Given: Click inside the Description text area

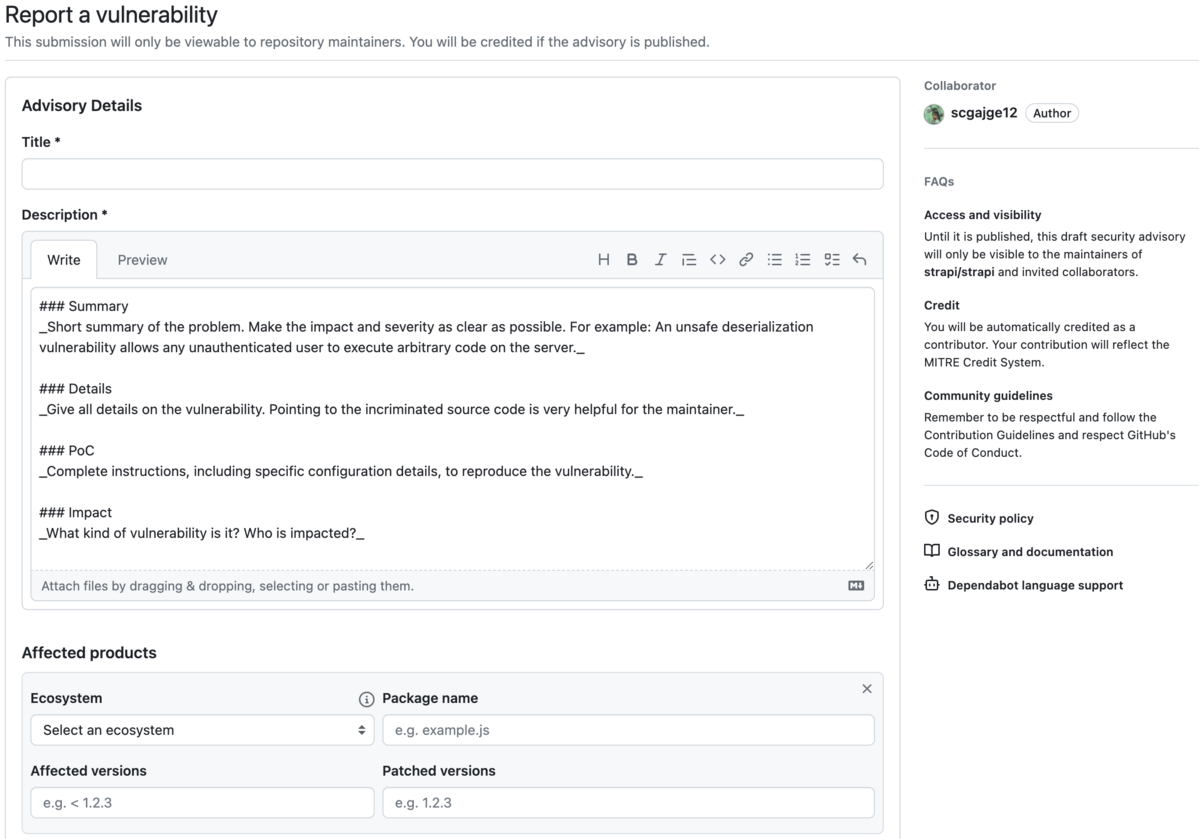Looking at the screenshot, I should [x=452, y=429].
